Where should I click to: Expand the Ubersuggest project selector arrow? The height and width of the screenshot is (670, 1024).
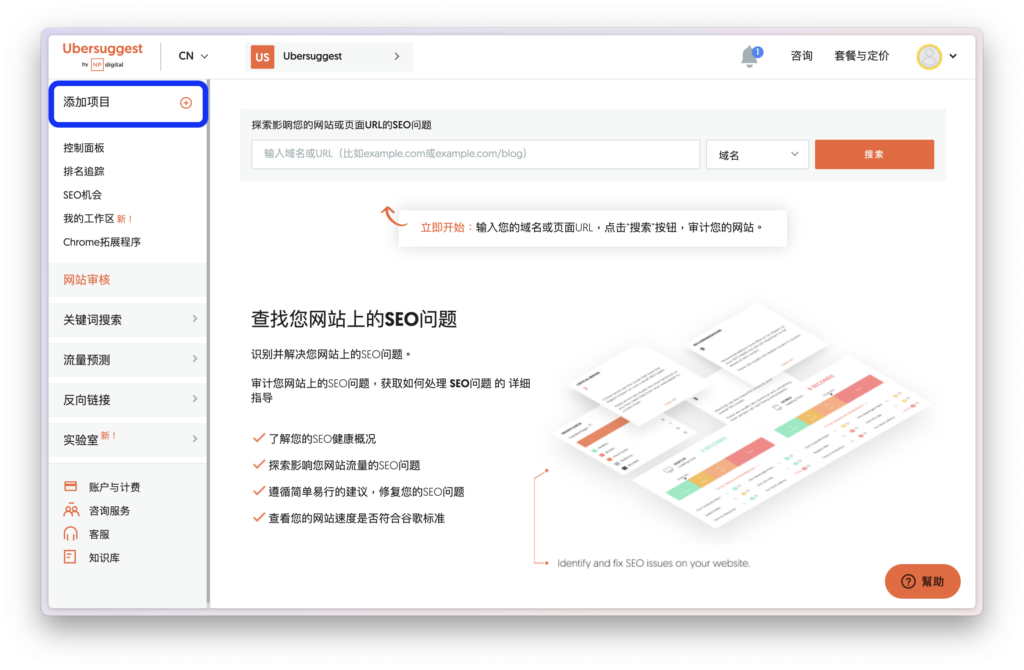tap(396, 56)
